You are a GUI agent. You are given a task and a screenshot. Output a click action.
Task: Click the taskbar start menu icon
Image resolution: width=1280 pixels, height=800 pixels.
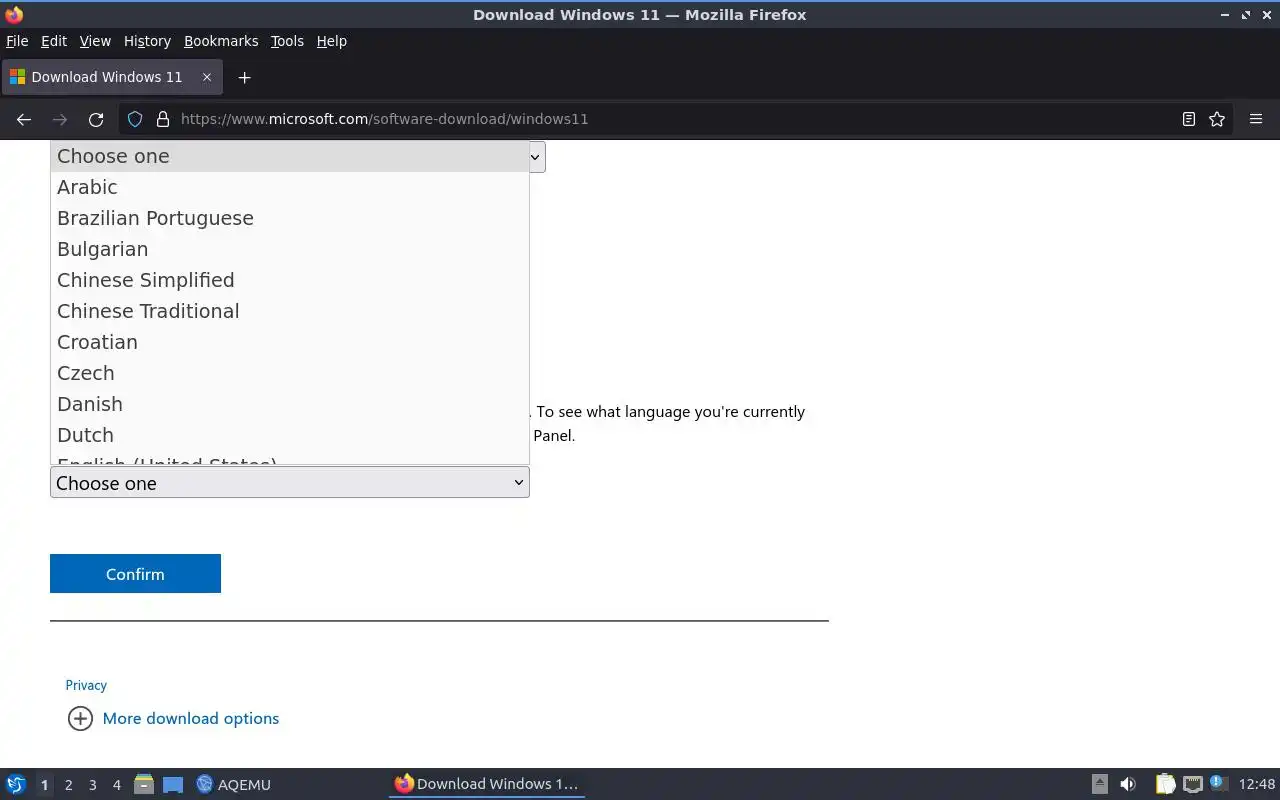(16, 784)
